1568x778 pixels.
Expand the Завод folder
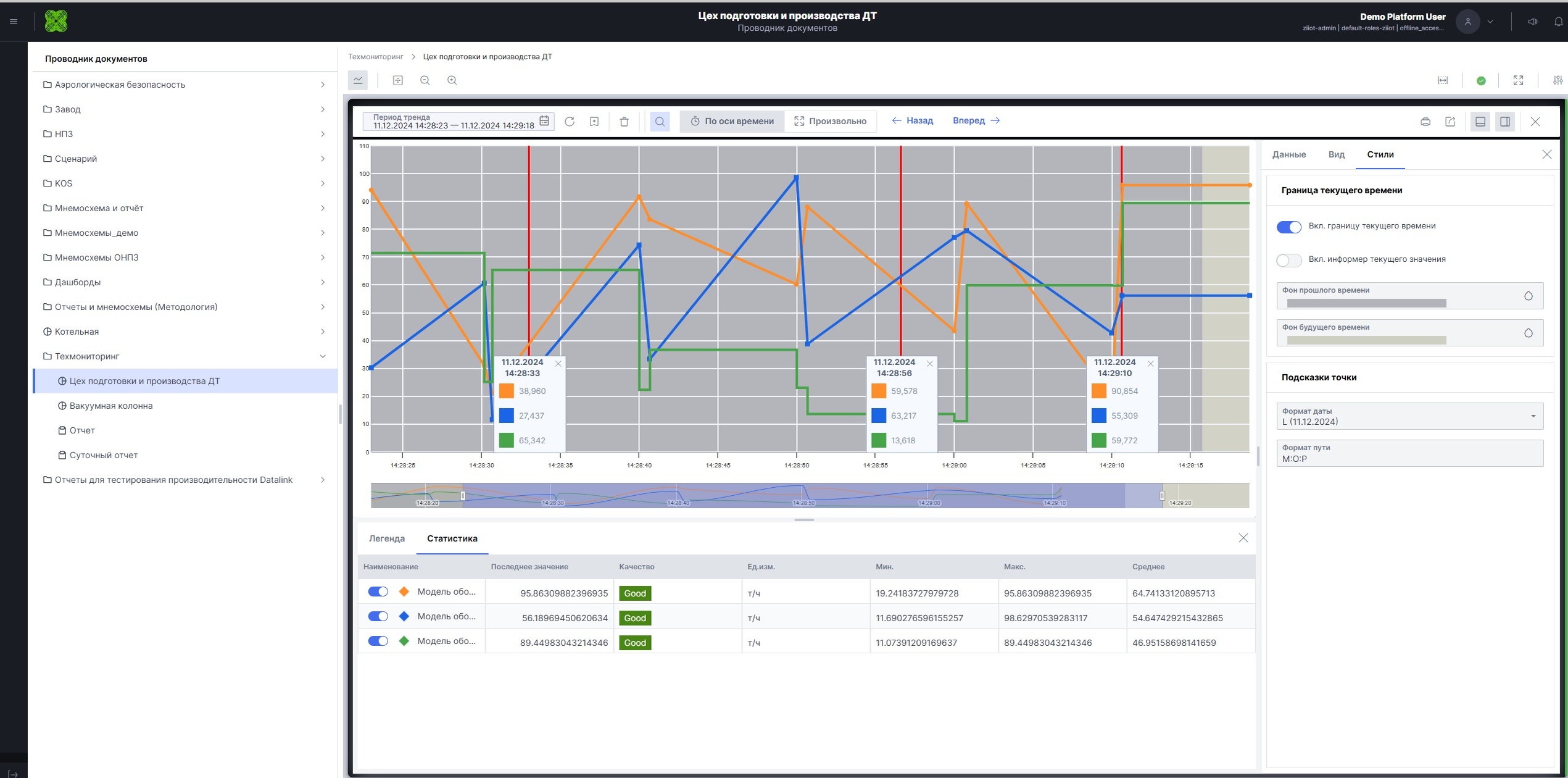coord(322,109)
